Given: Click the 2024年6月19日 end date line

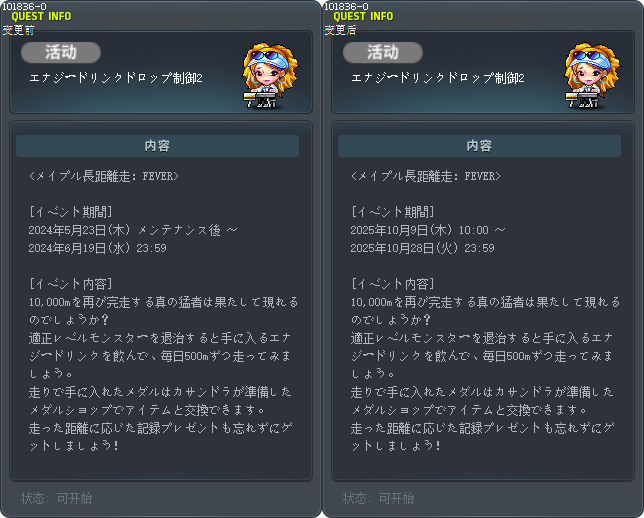Looking at the screenshot, I should tap(97, 248).
